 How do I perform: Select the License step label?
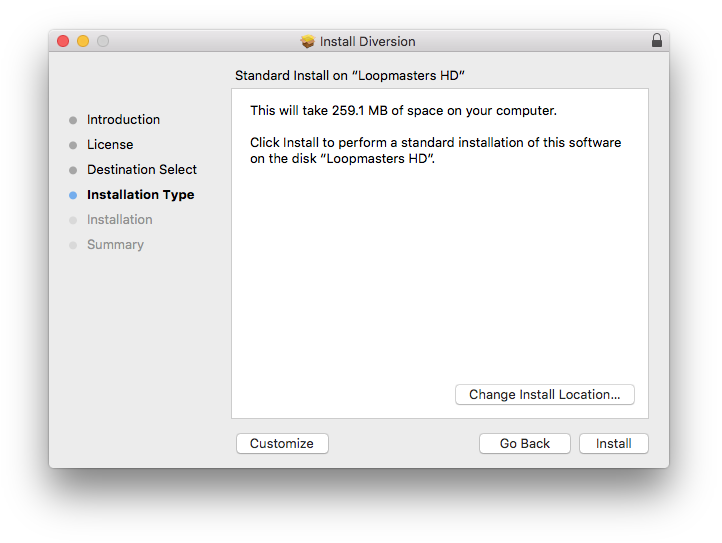[x=110, y=145]
